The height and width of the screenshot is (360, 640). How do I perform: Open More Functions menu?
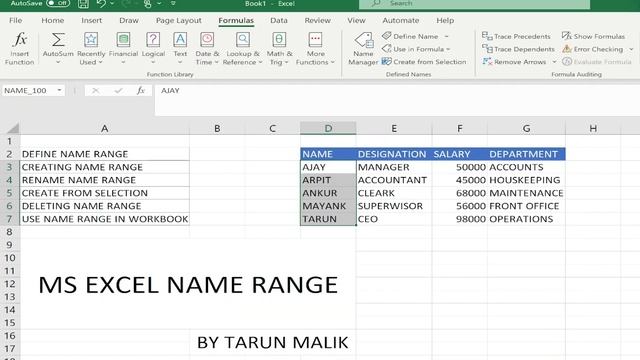315,49
